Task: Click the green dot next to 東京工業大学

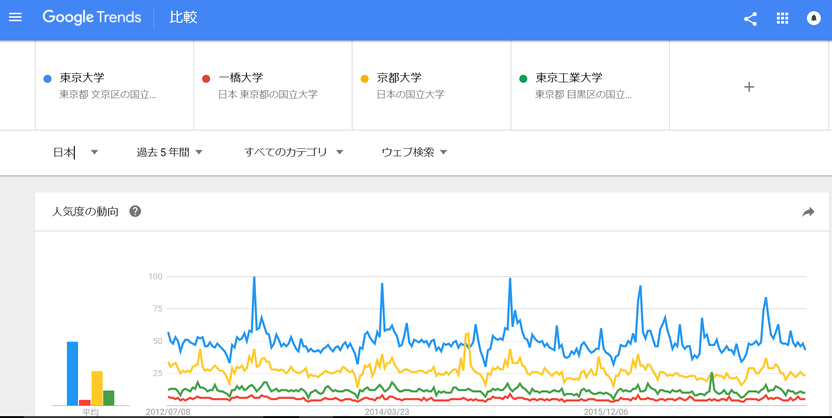Action: [x=523, y=79]
